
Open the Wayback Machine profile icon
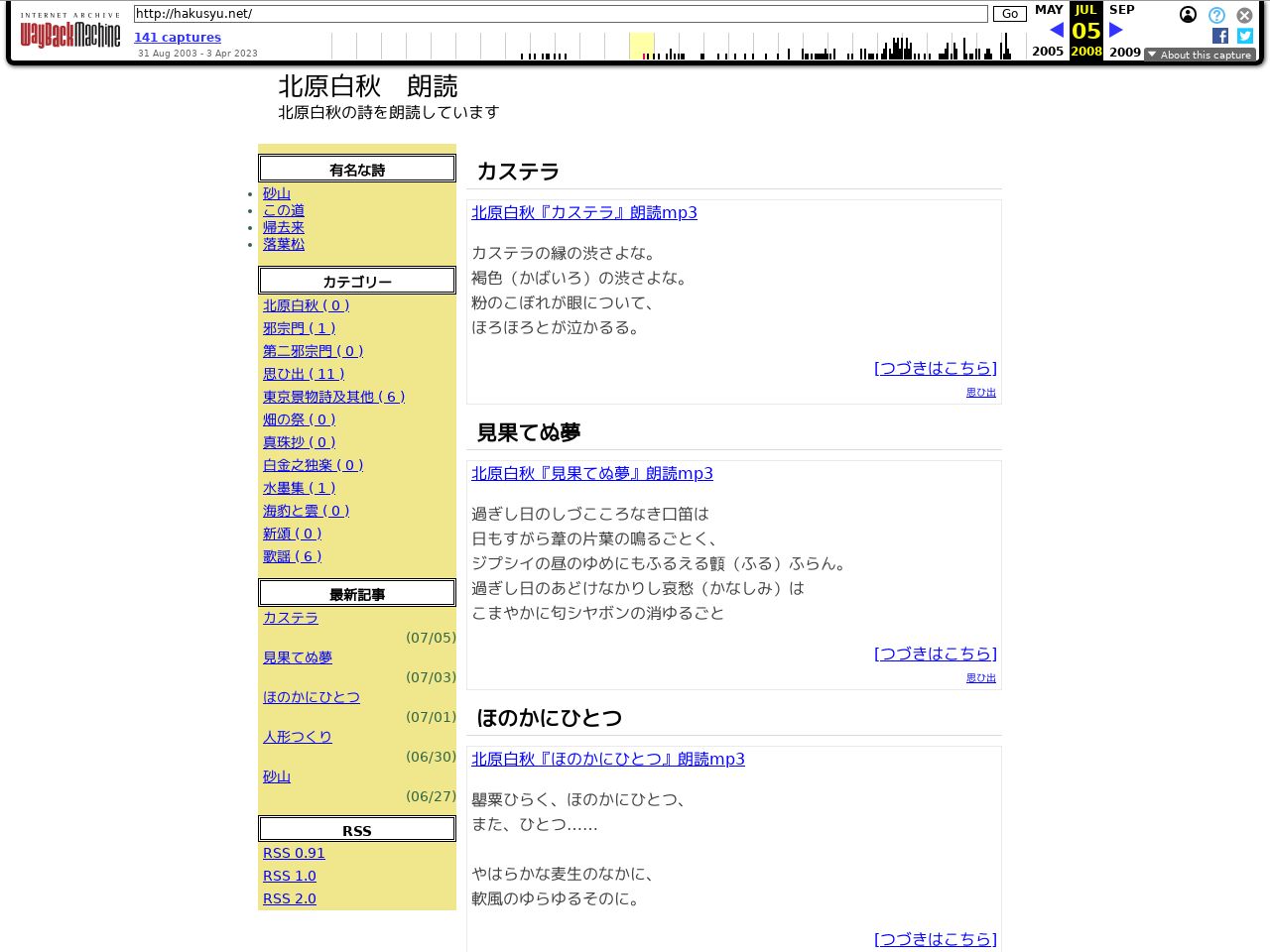click(1189, 15)
